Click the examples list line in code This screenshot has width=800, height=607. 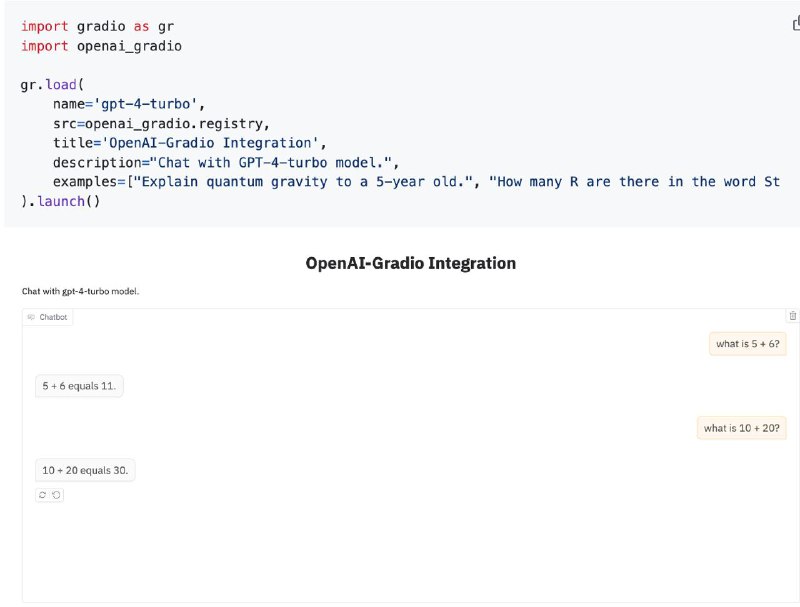(416, 182)
